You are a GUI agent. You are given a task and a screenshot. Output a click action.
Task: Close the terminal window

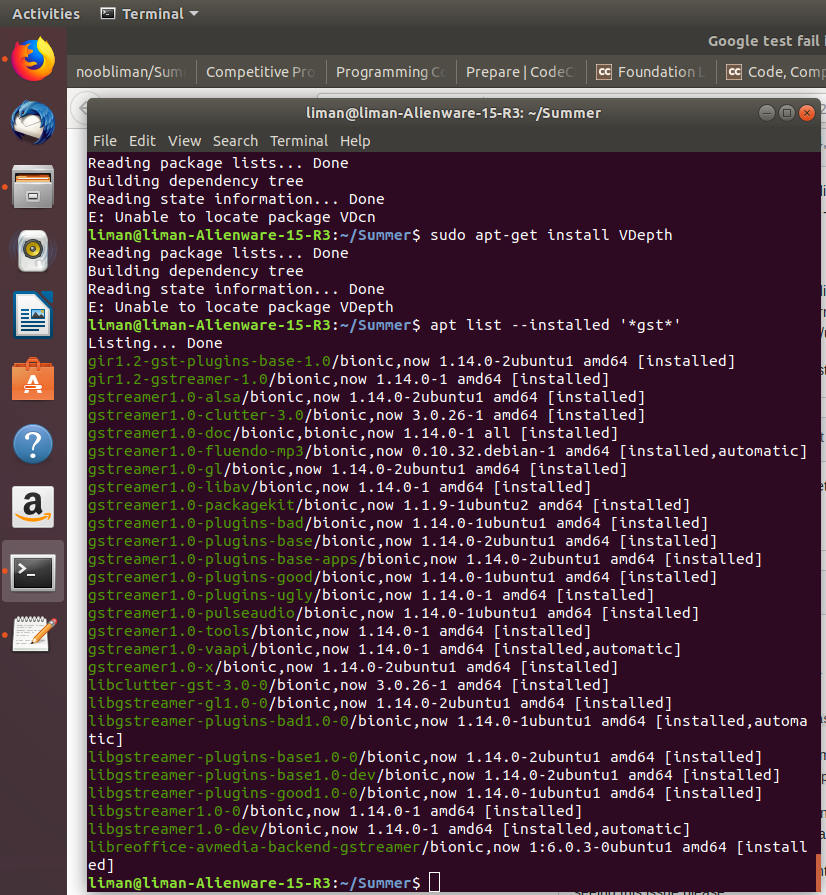tap(807, 113)
